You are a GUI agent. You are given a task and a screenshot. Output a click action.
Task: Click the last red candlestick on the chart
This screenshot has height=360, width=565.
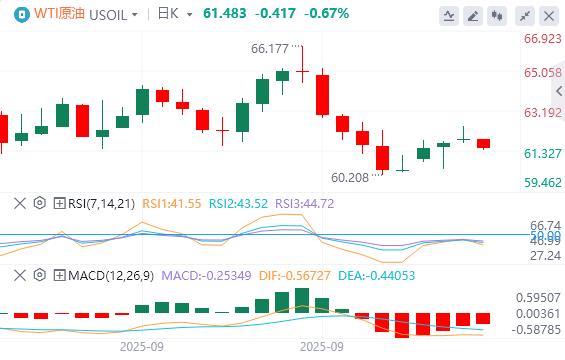483,143
